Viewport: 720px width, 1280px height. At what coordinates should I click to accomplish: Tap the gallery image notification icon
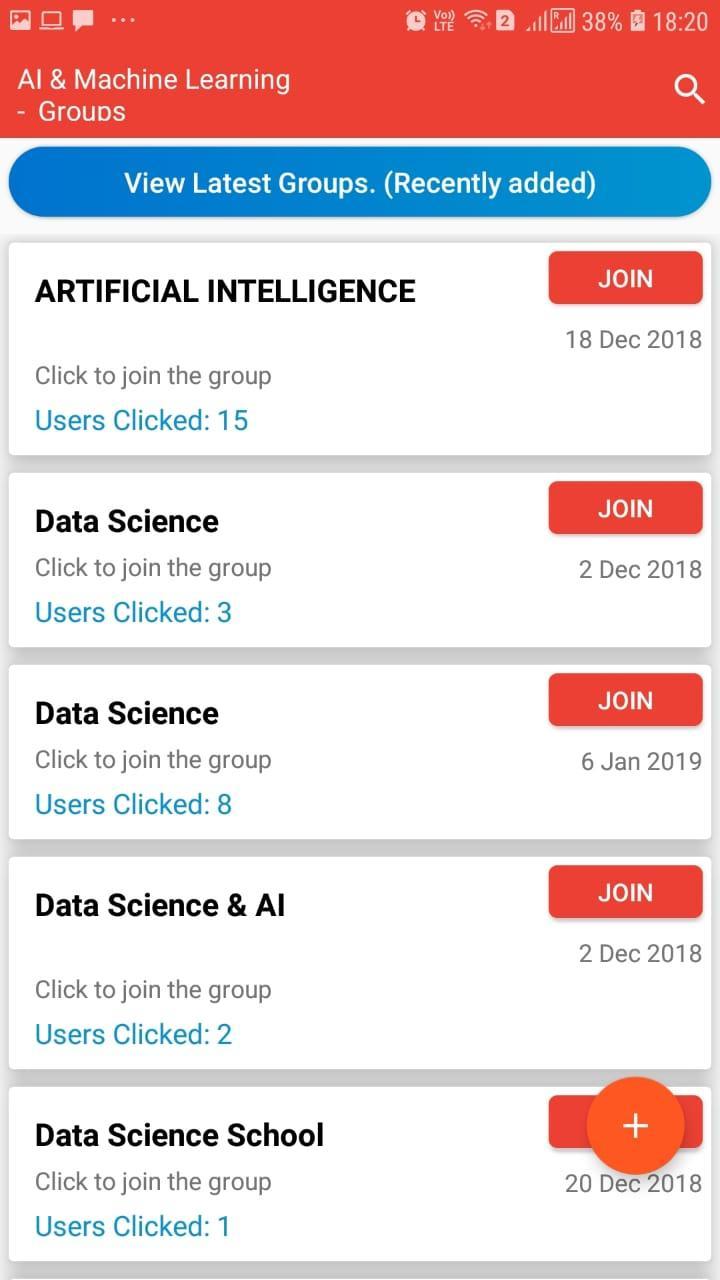[21, 20]
